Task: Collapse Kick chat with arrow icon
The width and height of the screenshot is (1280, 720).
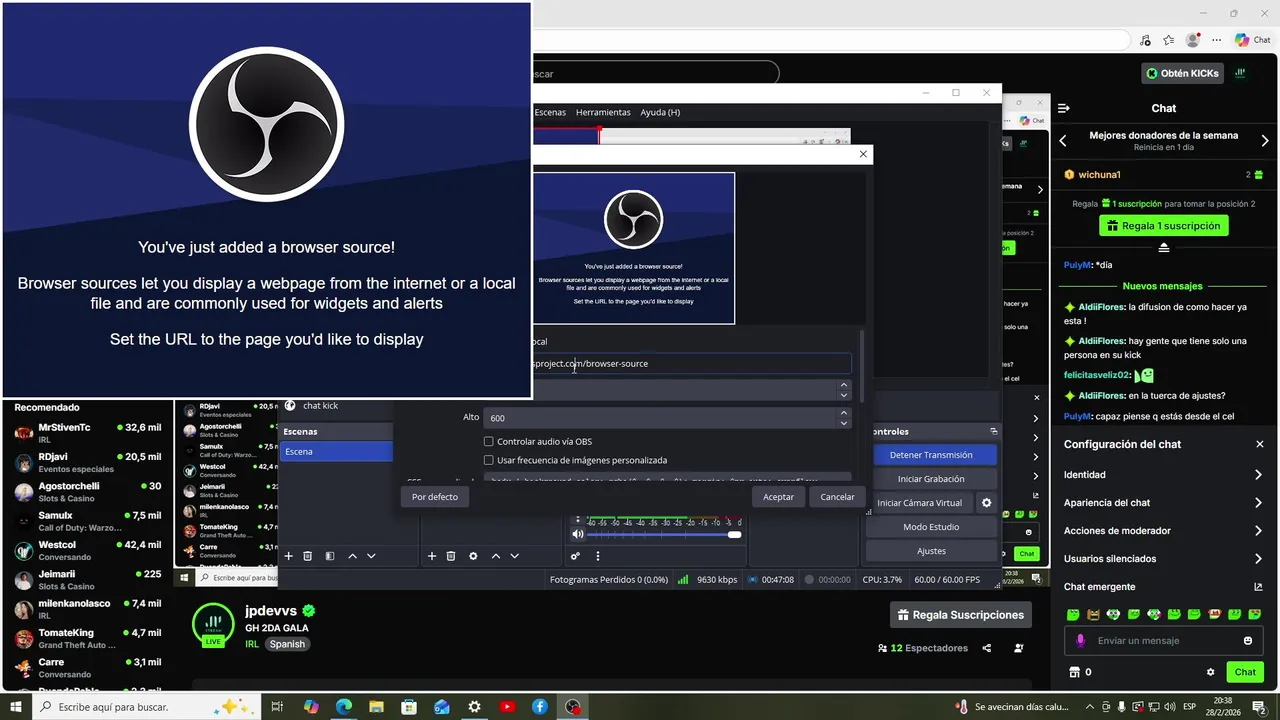Action: click(x=1064, y=108)
